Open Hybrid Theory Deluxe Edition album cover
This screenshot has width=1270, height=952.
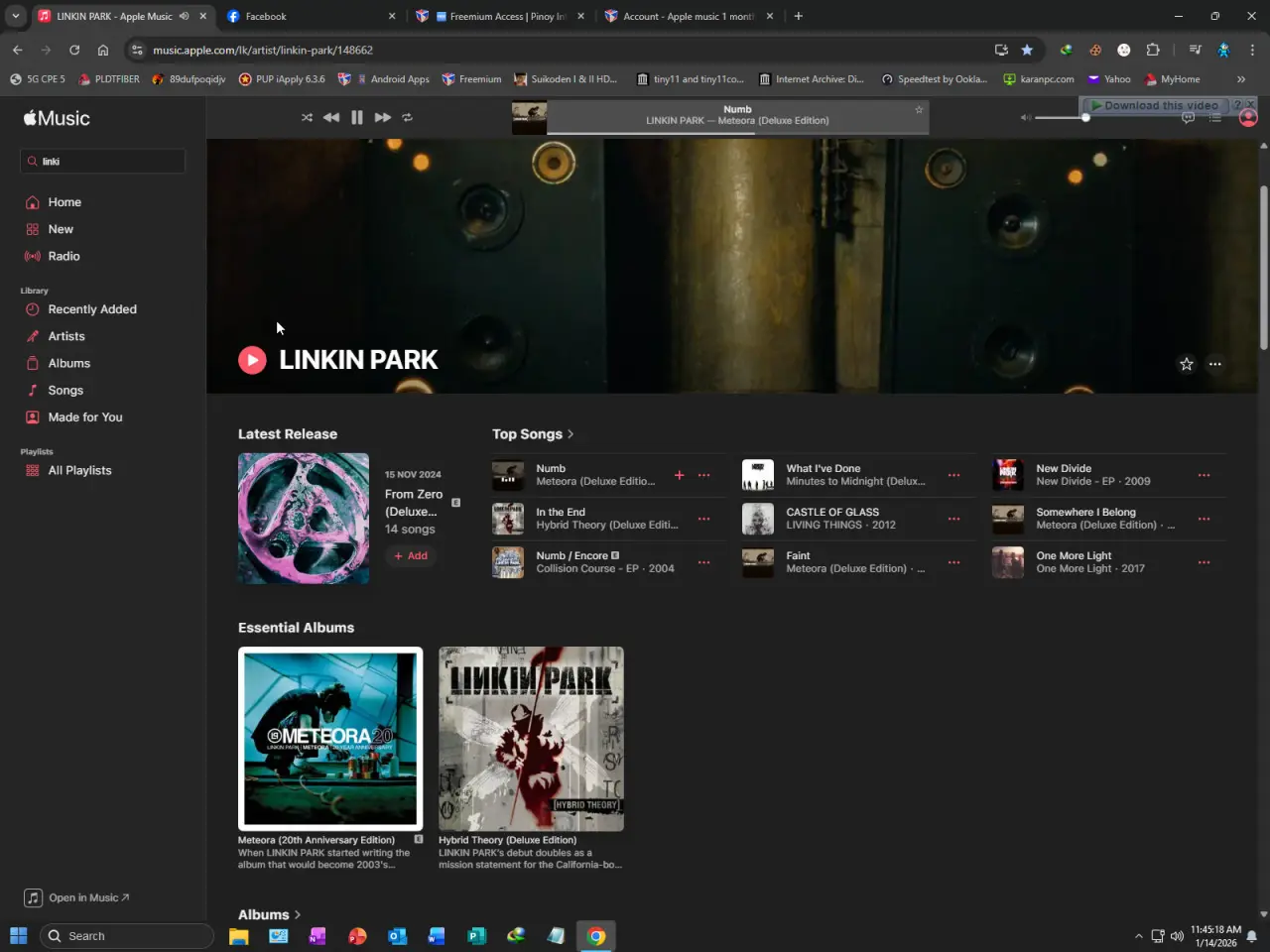pos(531,739)
